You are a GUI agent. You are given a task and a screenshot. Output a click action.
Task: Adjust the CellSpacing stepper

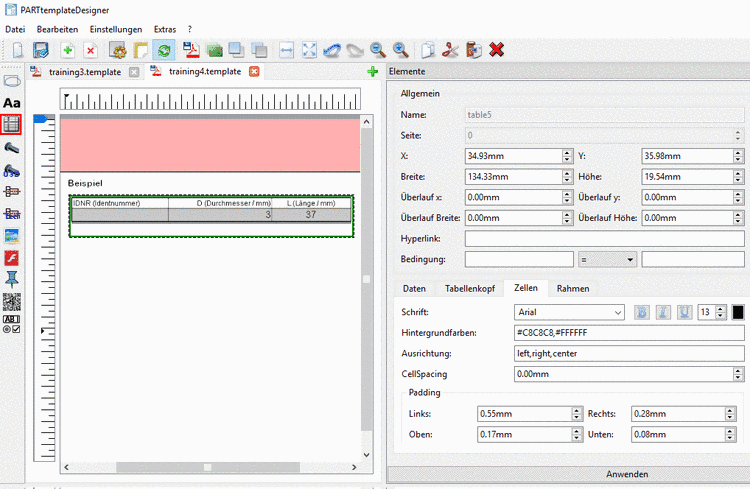click(x=738, y=374)
